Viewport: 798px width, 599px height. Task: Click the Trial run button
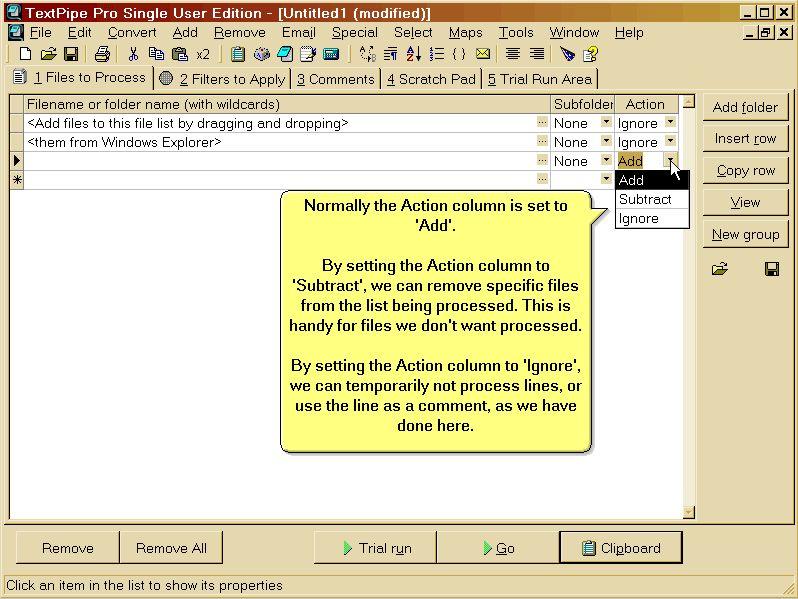[x=376, y=548]
